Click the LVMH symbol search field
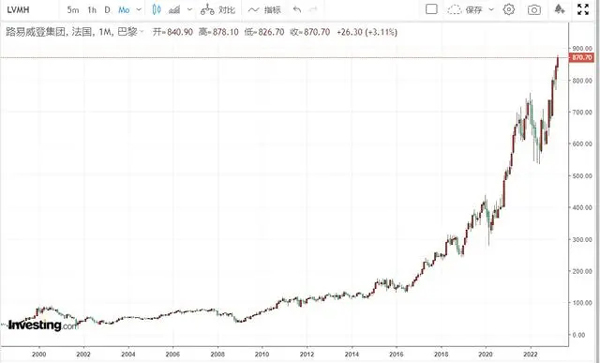 [x=30, y=10]
